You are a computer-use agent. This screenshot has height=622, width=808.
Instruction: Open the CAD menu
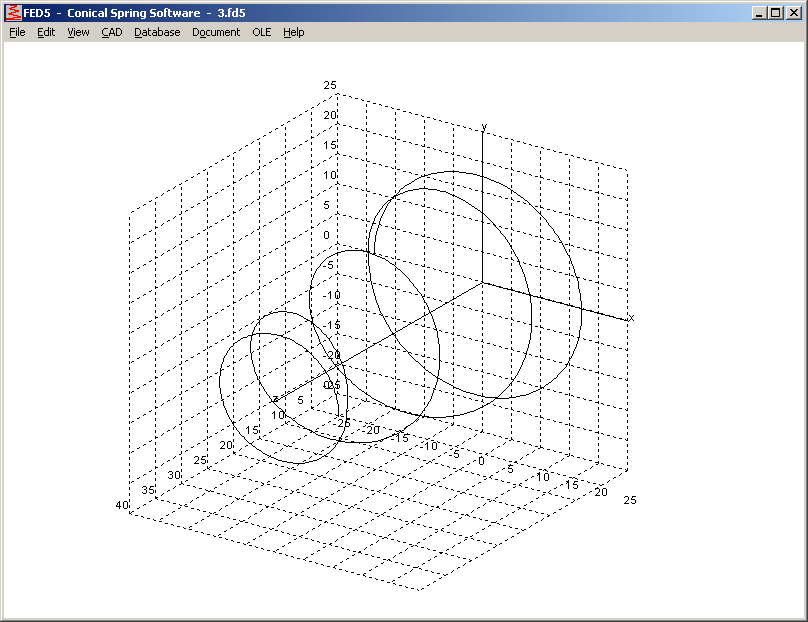[111, 32]
